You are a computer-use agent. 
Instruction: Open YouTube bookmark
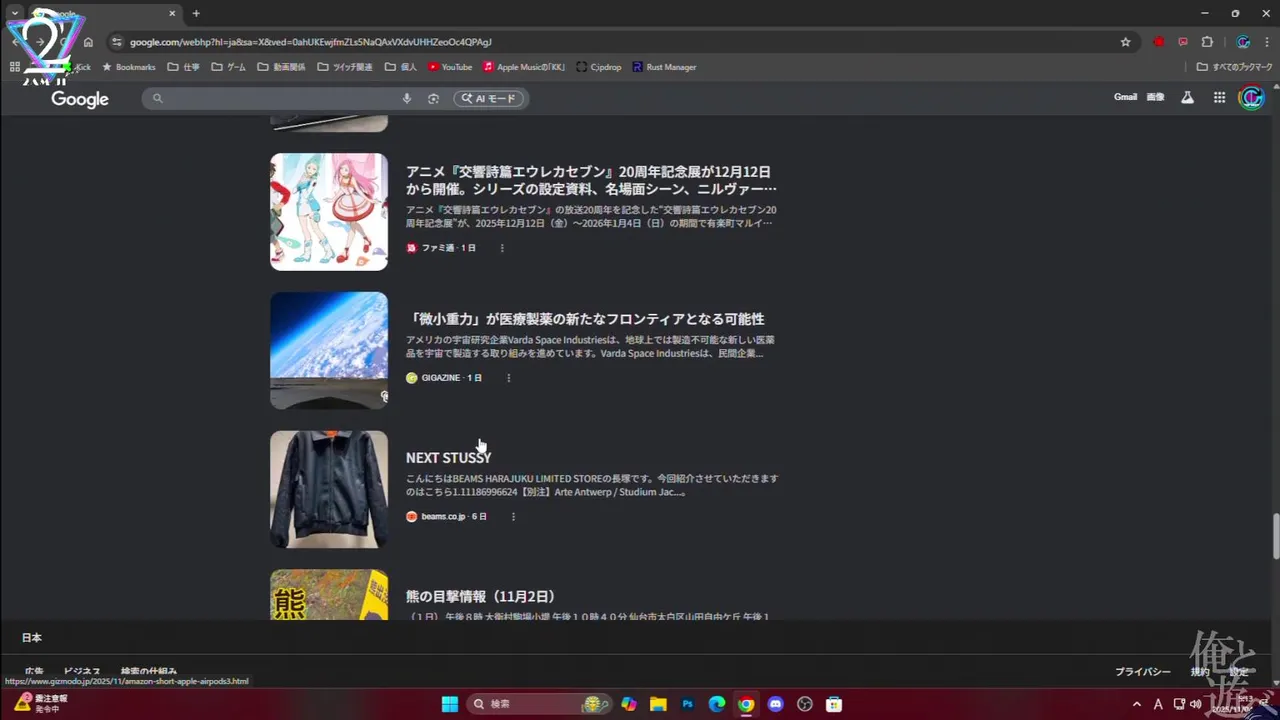pos(450,67)
